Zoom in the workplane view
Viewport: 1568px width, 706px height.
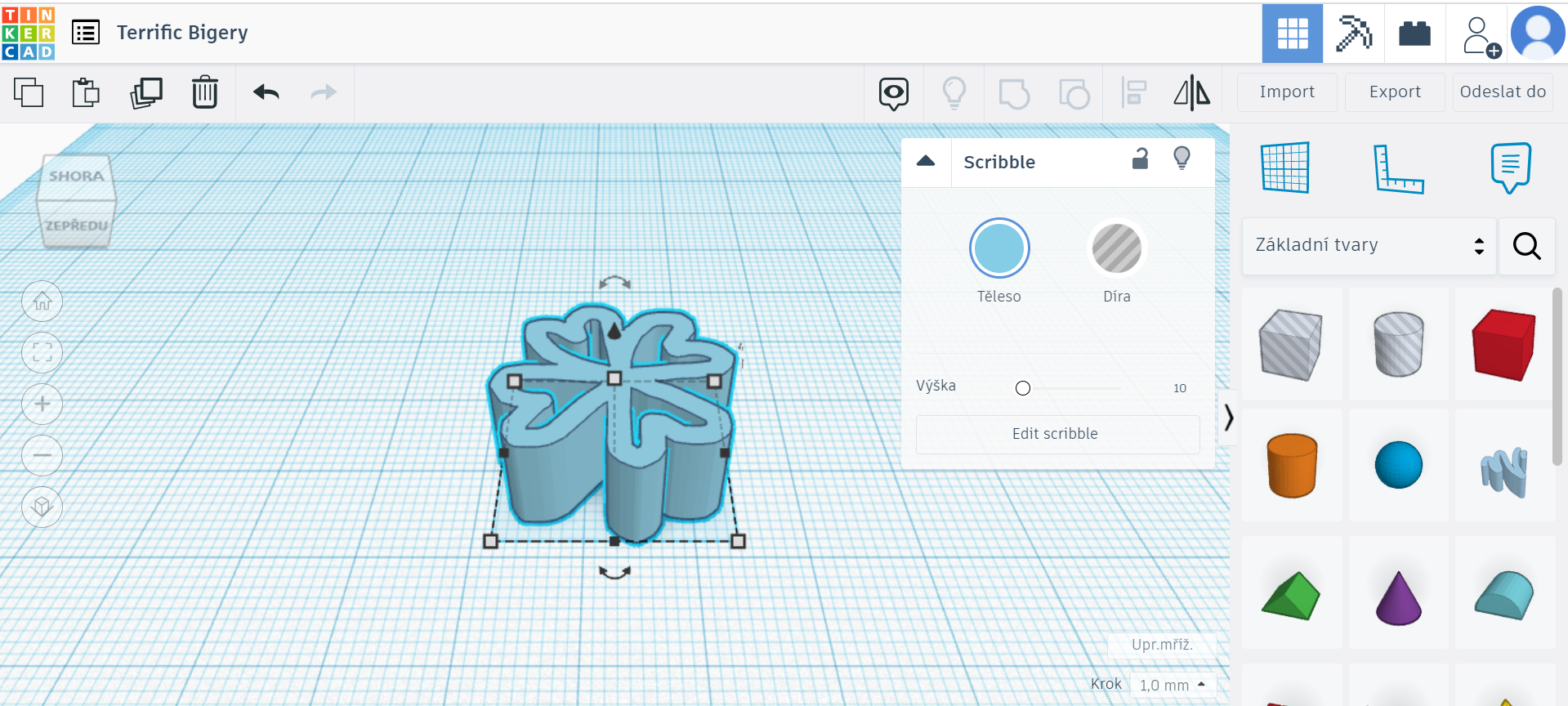click(42, 404)
